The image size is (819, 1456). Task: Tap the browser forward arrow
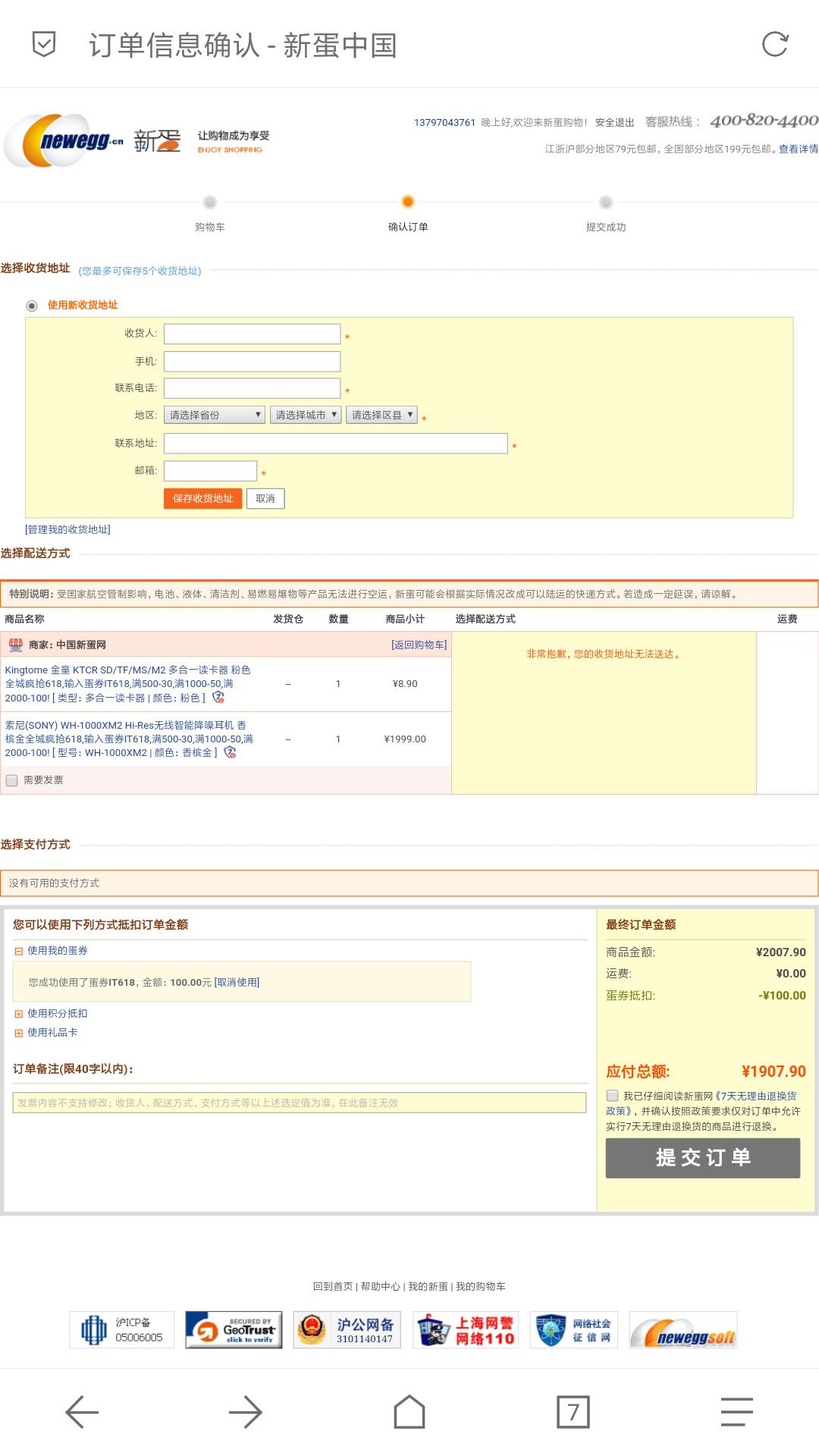(x=245, y=1412)
